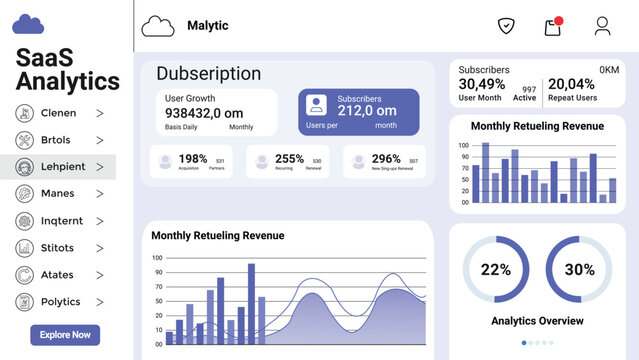
Task: Click the avatar icon beside 255%
Action: [x=262, y=162]
